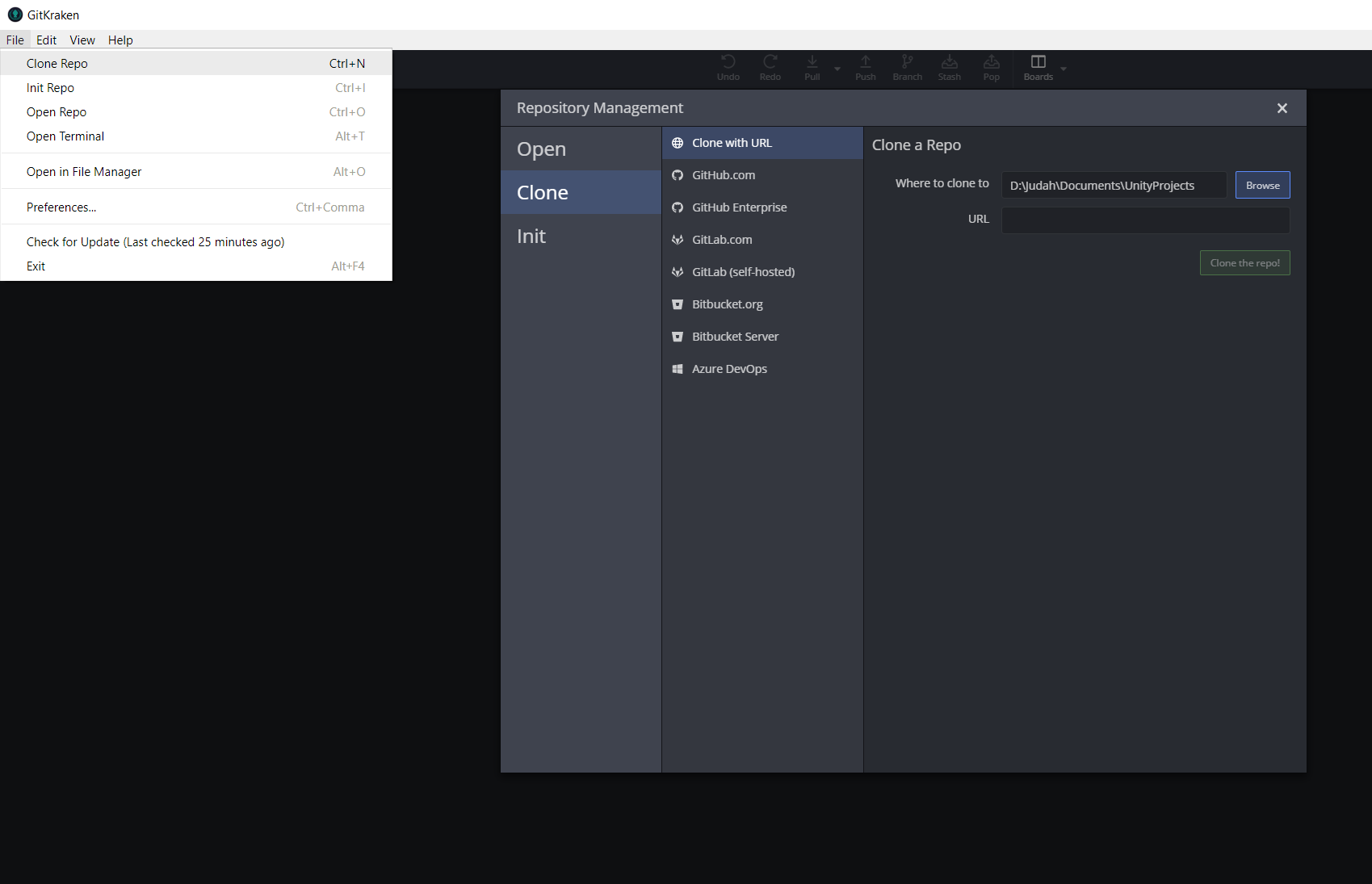
Task: Close the Repository Management dialog
Action: pos(1282,108)
